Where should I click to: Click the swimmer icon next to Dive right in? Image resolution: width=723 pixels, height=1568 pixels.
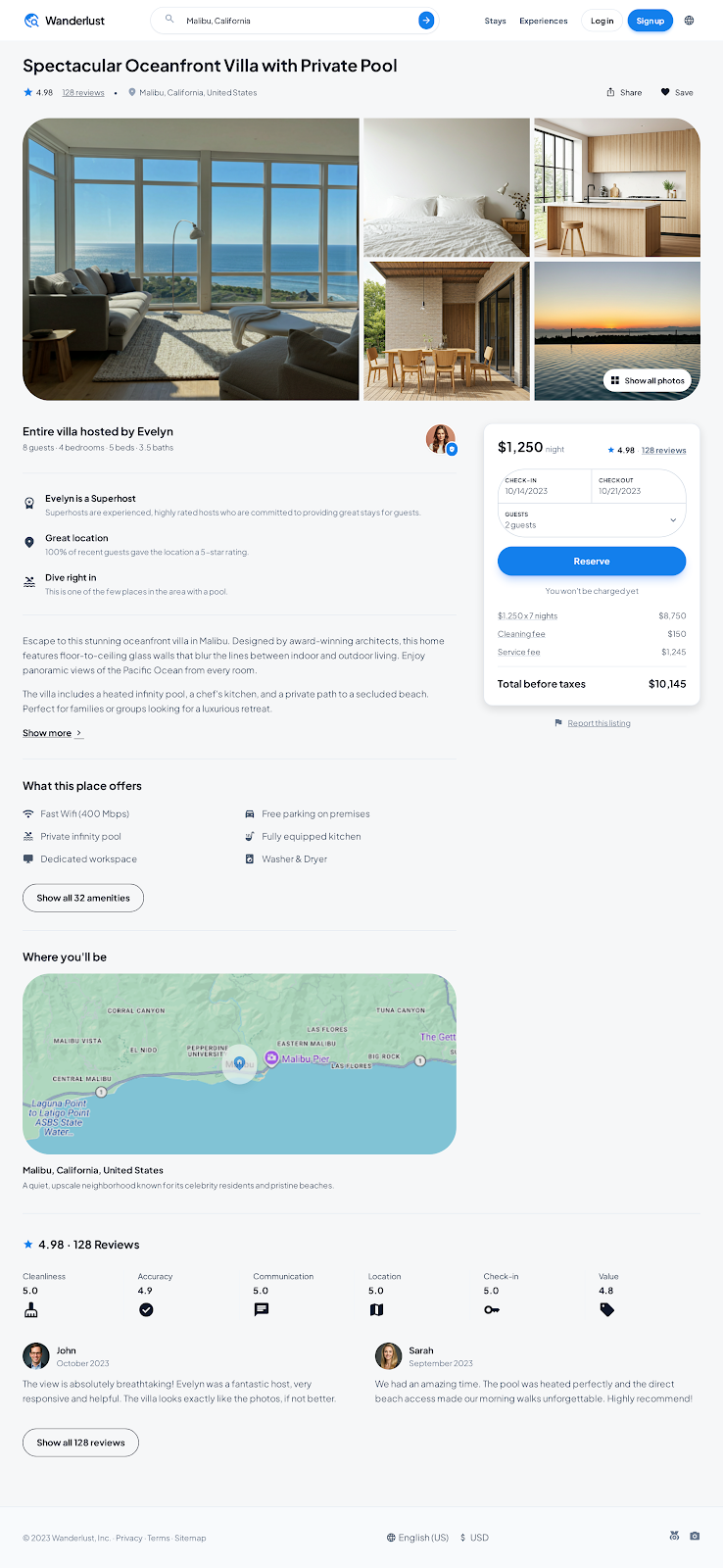[29, 580]
